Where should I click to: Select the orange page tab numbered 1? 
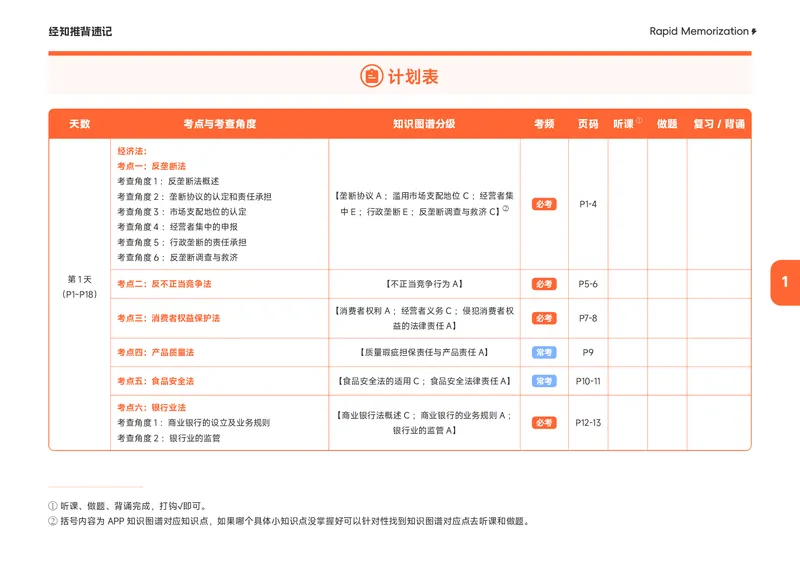point(785,282)
